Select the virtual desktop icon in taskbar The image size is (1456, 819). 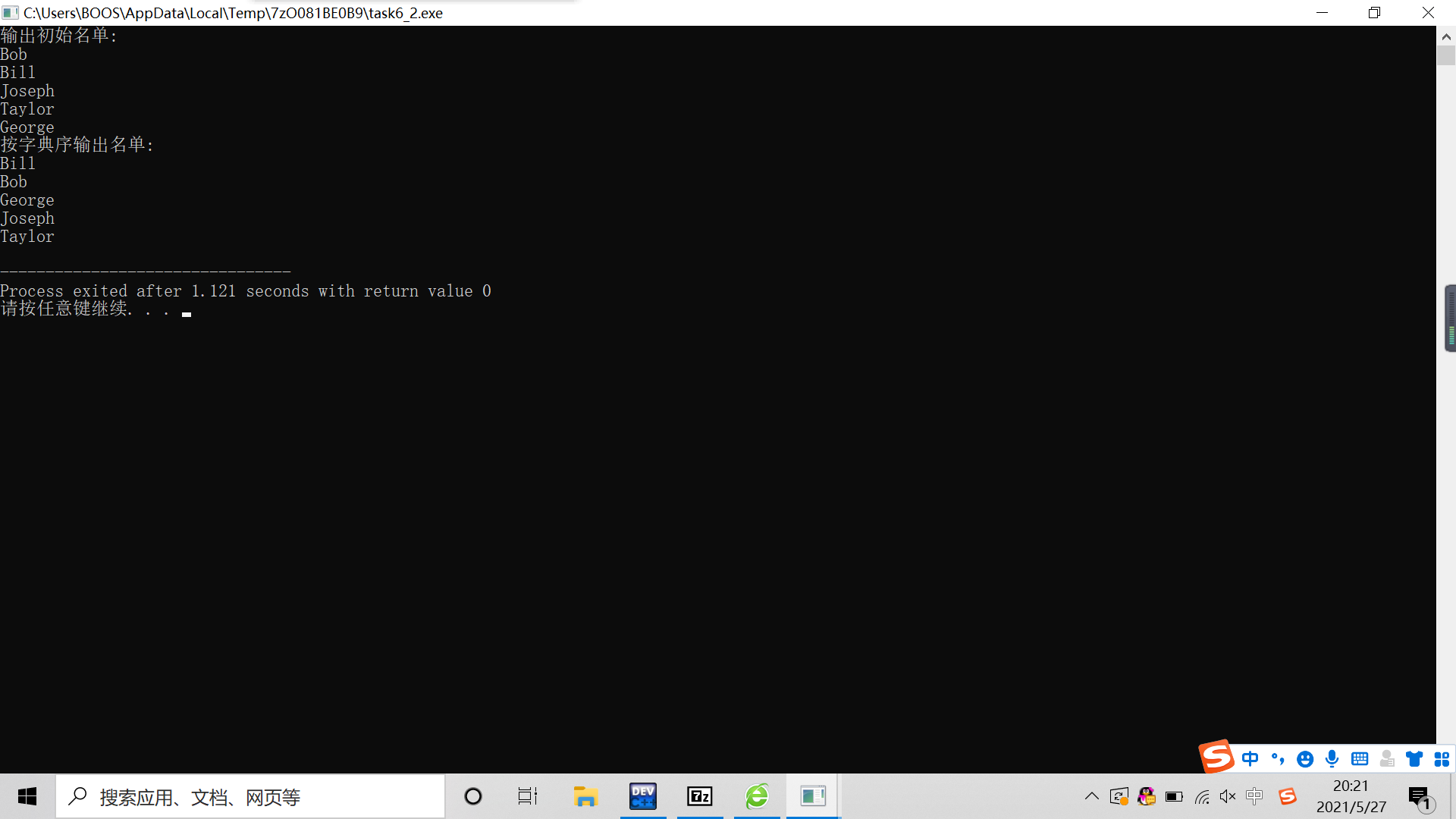pos(528,797)
